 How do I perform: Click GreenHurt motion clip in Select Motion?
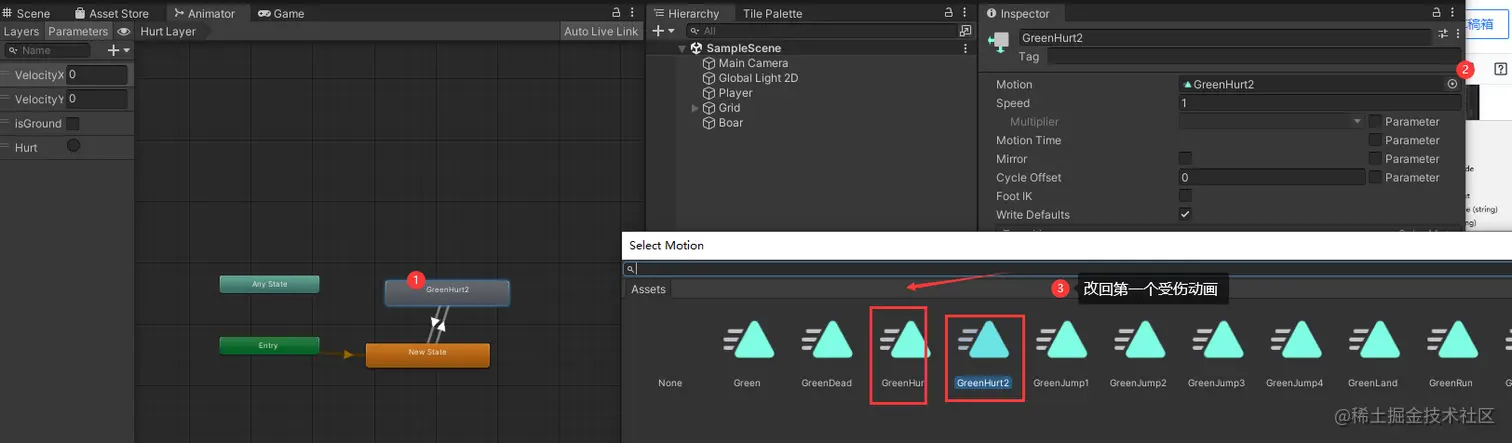[905, 355]
